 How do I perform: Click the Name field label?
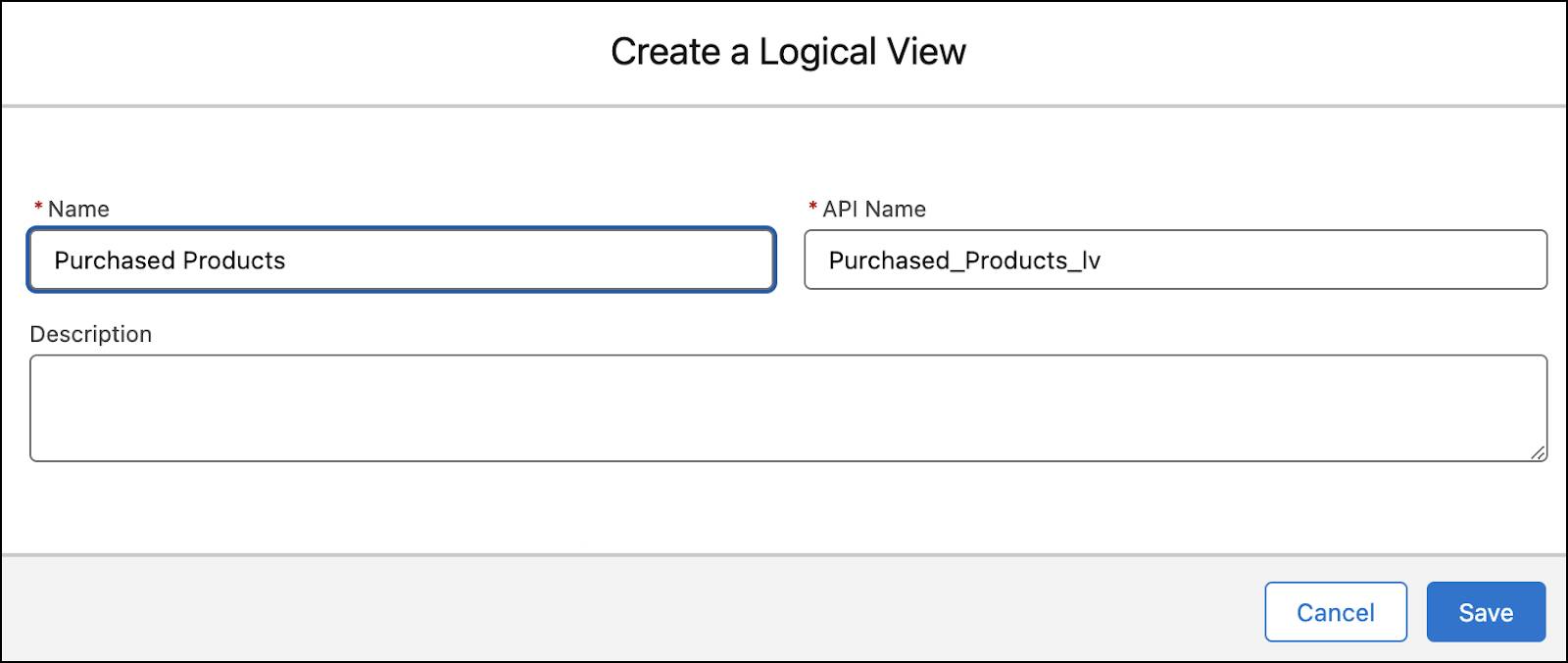[x=78, y=209]
